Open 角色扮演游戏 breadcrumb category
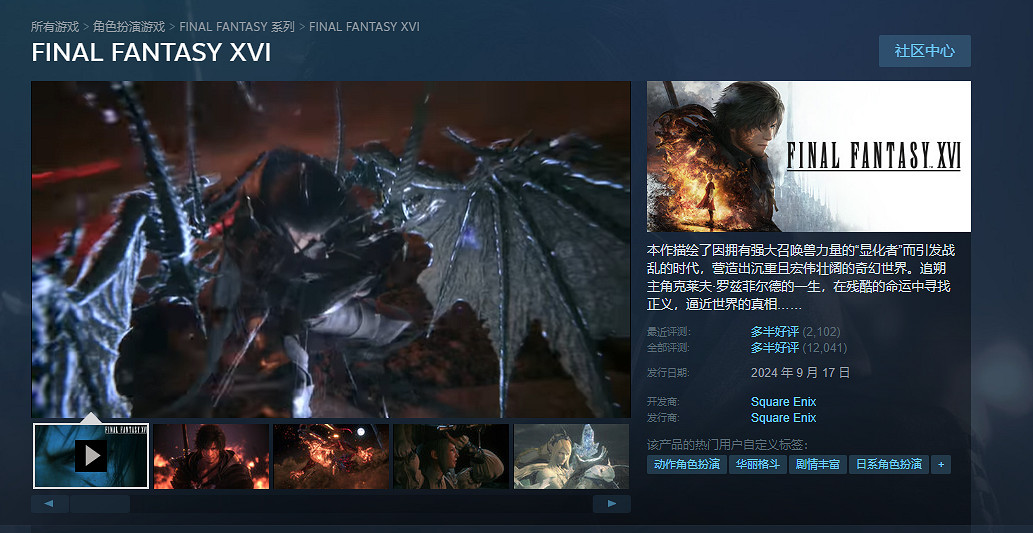The width and height of the screenshot is (1033, 533). coord(129,26)
